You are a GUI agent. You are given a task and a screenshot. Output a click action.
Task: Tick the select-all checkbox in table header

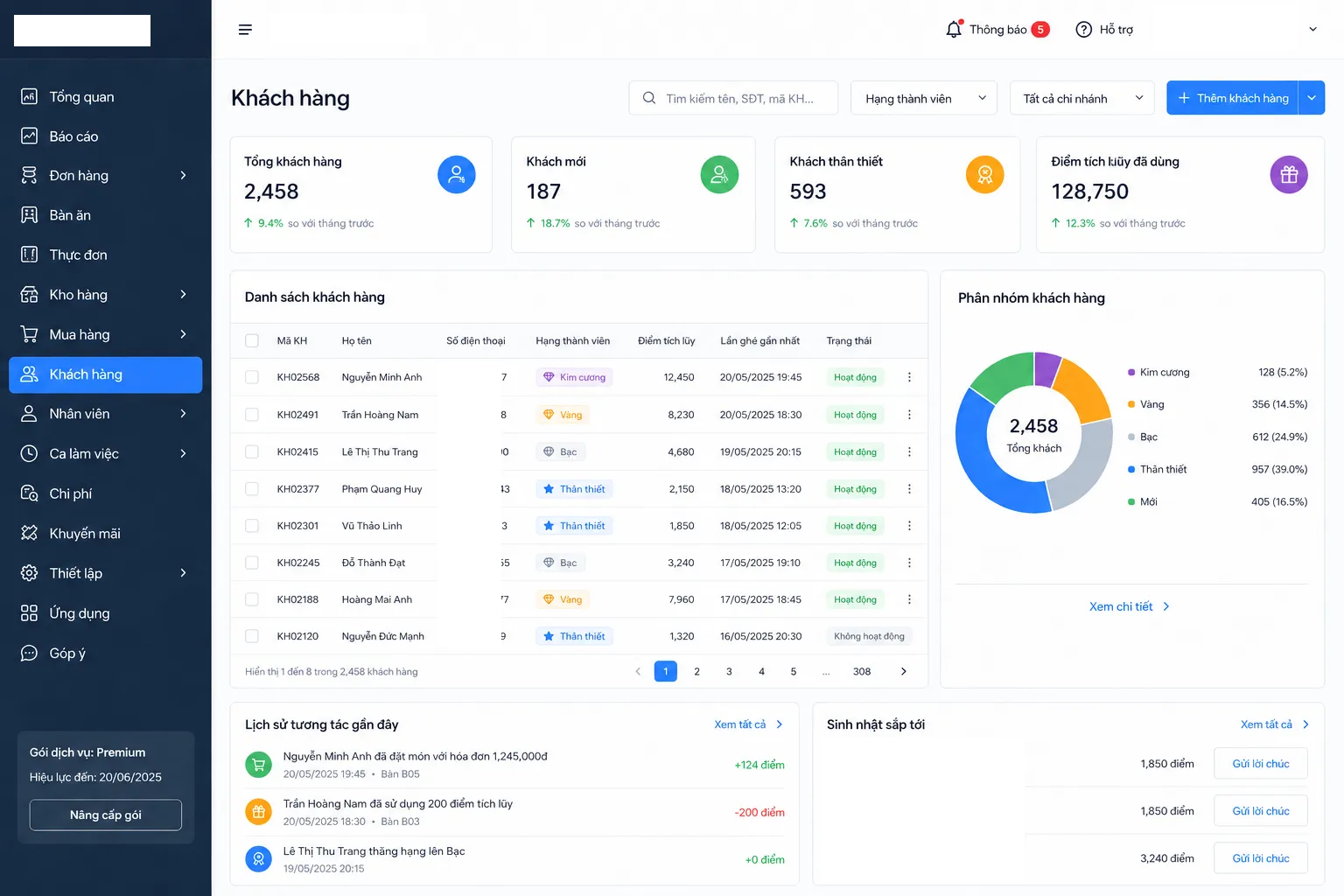coord(252,340)
